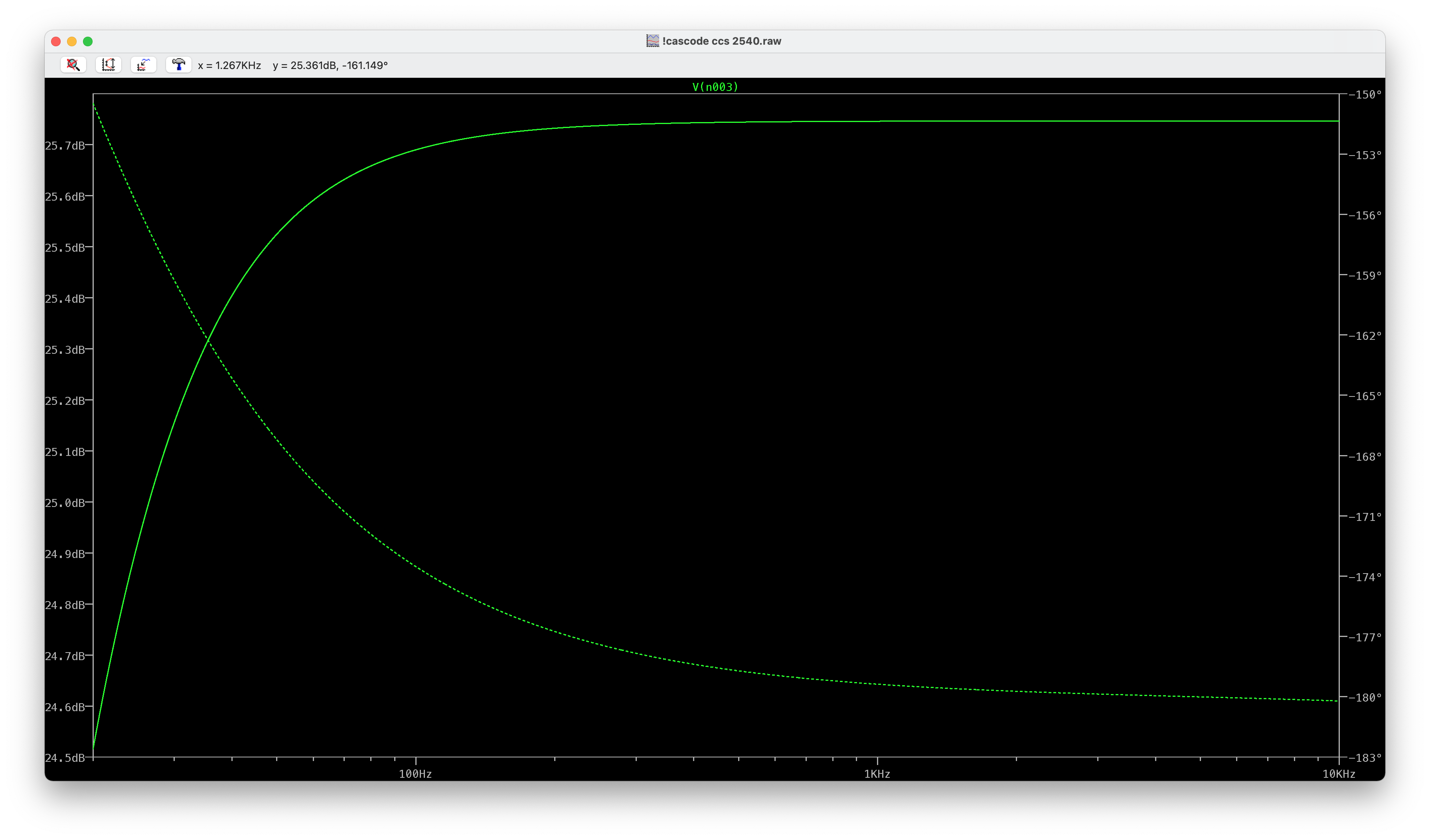Click the green fullscreen window button
This screenshot has height=840, width=1430.
click(88, 41)
